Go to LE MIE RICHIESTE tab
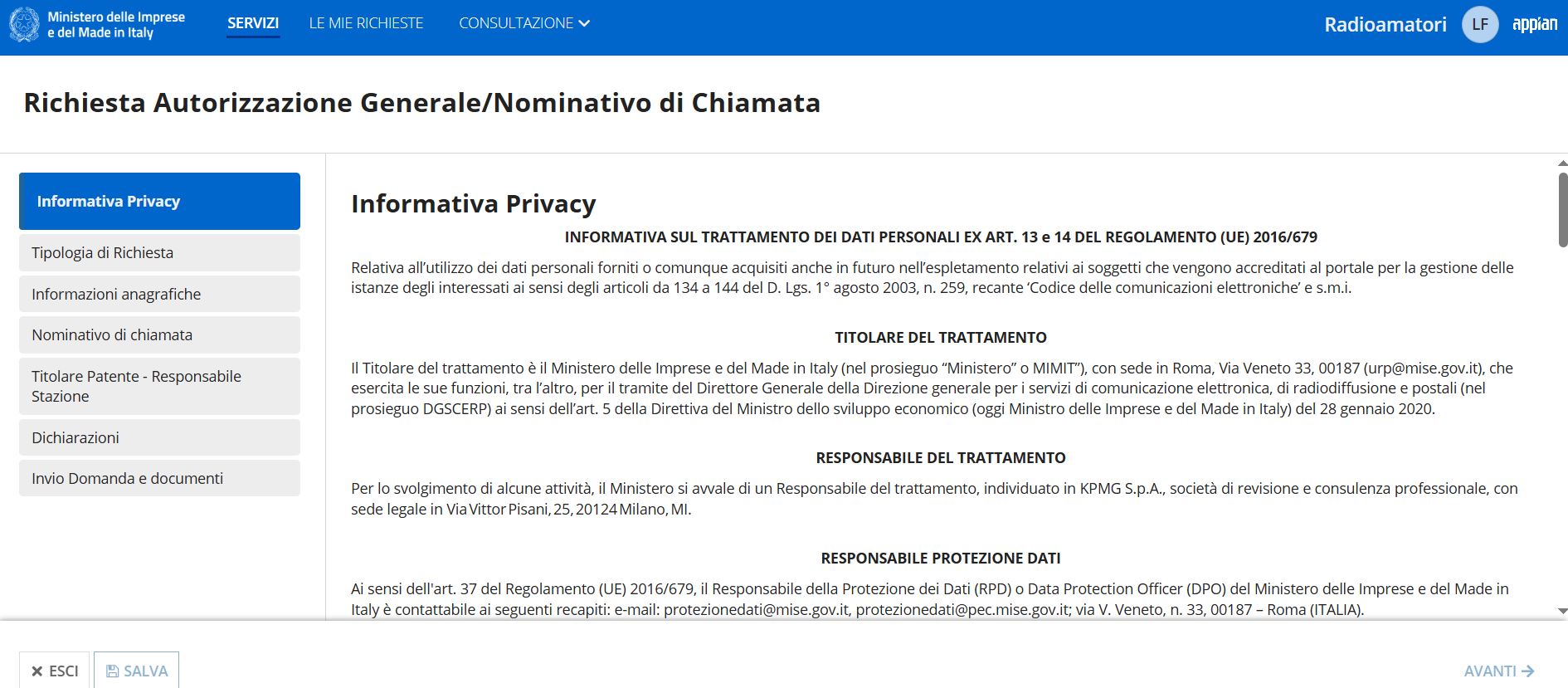Image resolution: width=1568 pixels, height=688 pixels. 366,23
